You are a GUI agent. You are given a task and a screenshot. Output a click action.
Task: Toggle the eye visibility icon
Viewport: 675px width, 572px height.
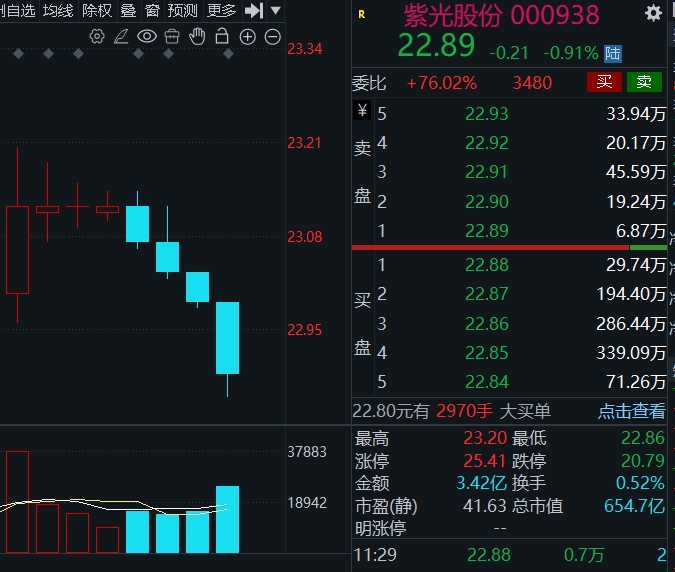[147, 37]
